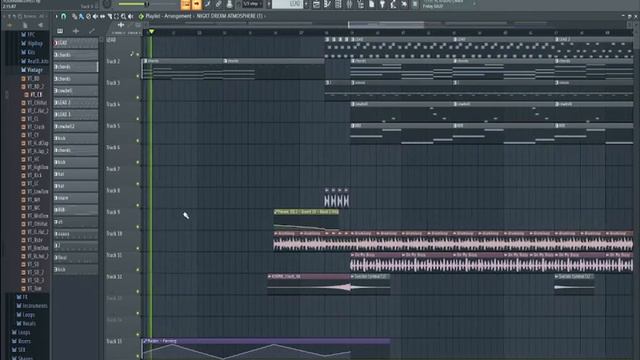Image resolution: width=640 pixels, height=360 pixels.
Task: Choose the Select tool in playlist toolbar
Action: coord(116,16)
